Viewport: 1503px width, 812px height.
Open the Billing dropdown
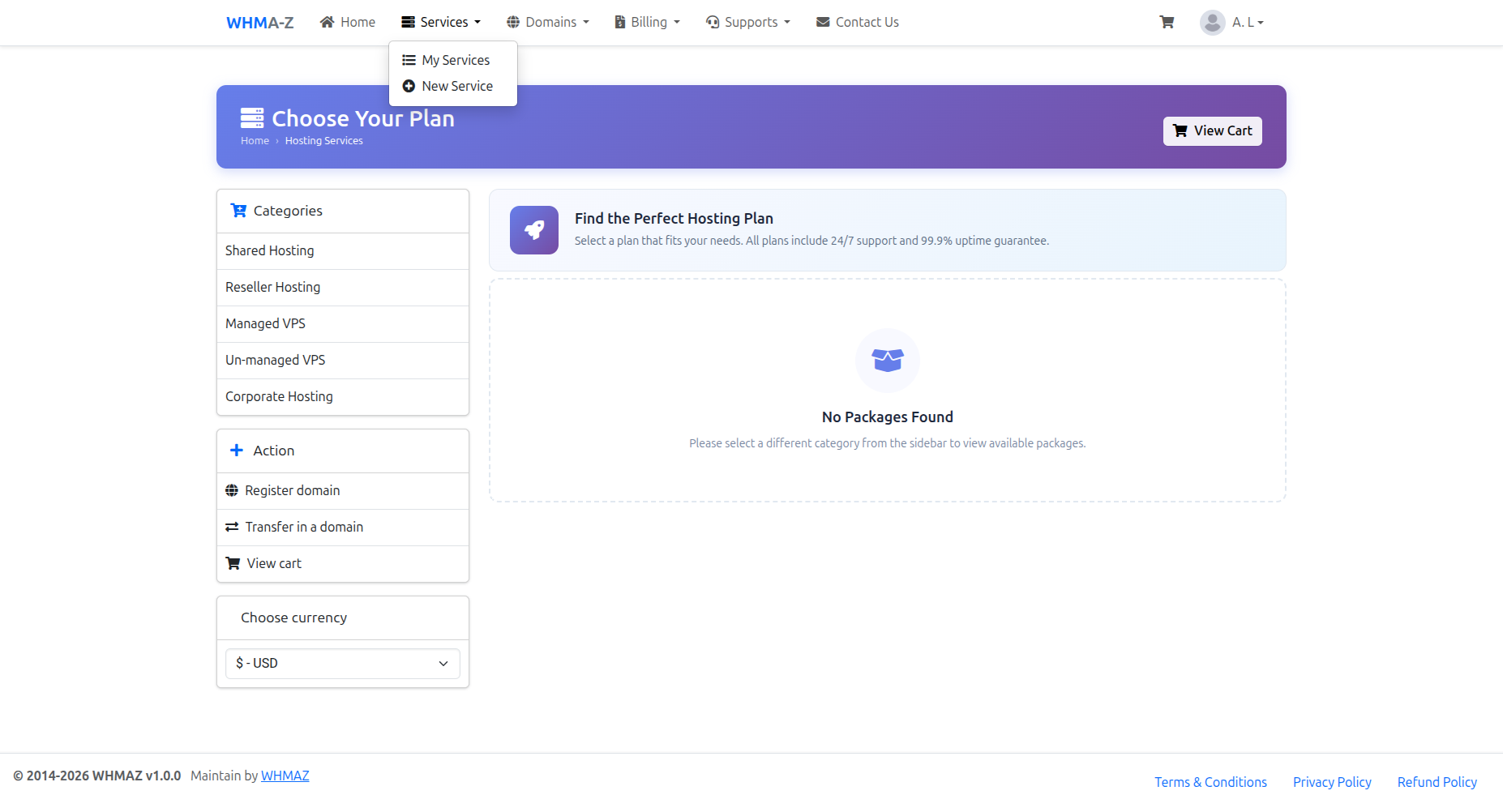click(646, 22)
